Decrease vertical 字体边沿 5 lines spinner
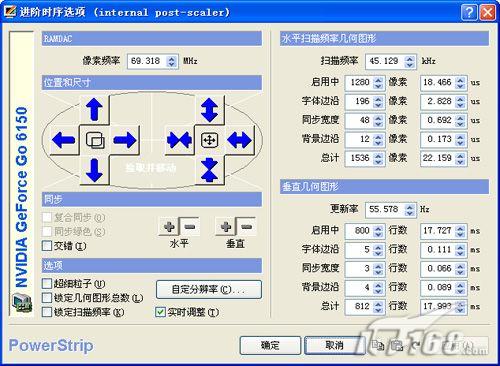The height and width of the screenshot is (366, 500). click(x=378, y=253)
